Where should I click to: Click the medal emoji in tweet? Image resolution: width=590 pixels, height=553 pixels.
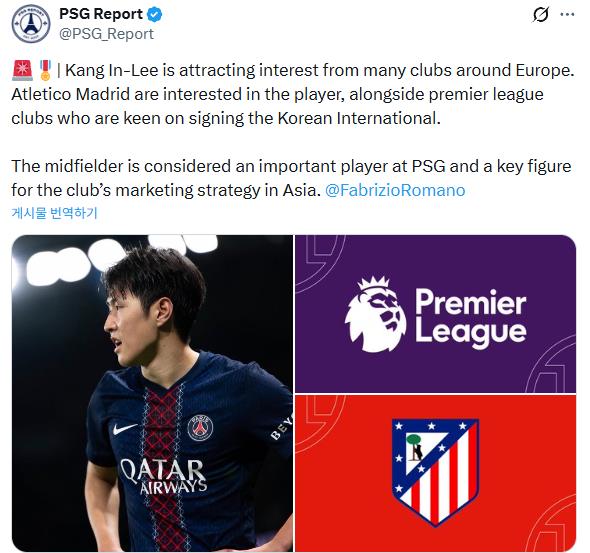[46, 70]
